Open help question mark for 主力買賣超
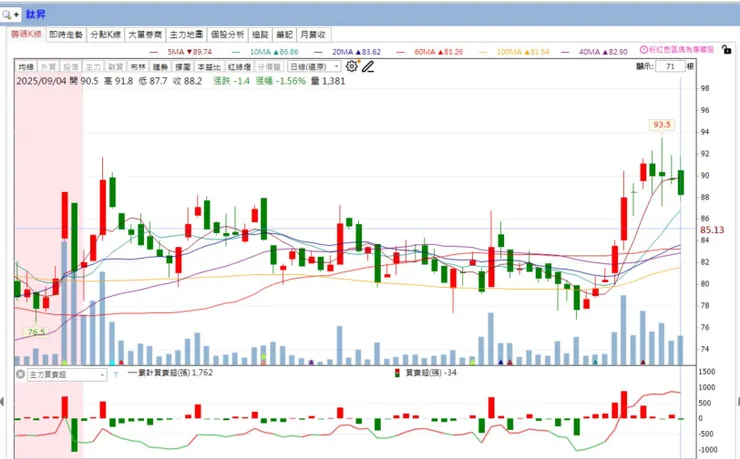Viewport: 740px width, 459px height. click(116, 375)
